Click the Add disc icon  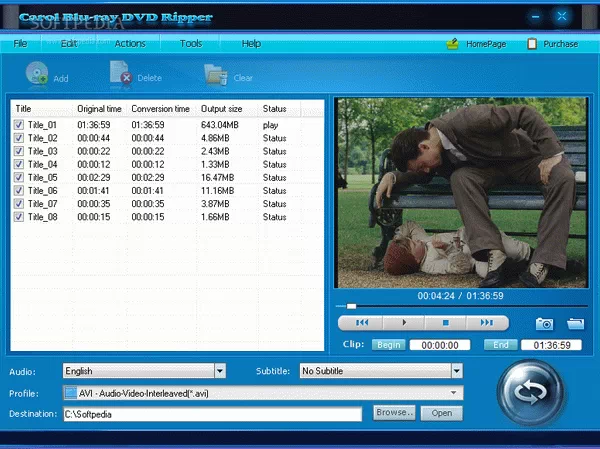pyautogui.click(x=37, y=73)
